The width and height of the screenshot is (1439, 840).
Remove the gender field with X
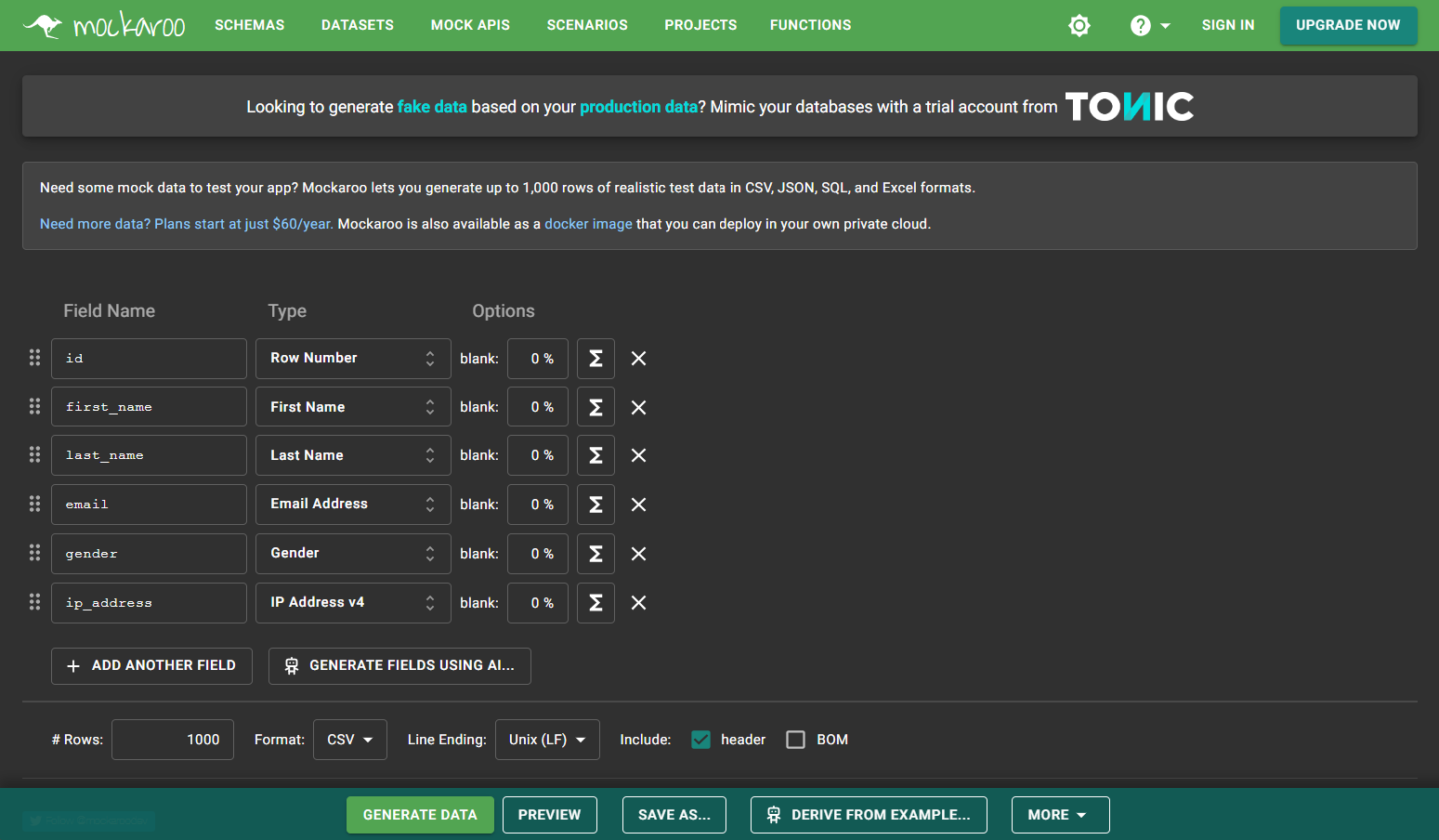click(639, 553)
